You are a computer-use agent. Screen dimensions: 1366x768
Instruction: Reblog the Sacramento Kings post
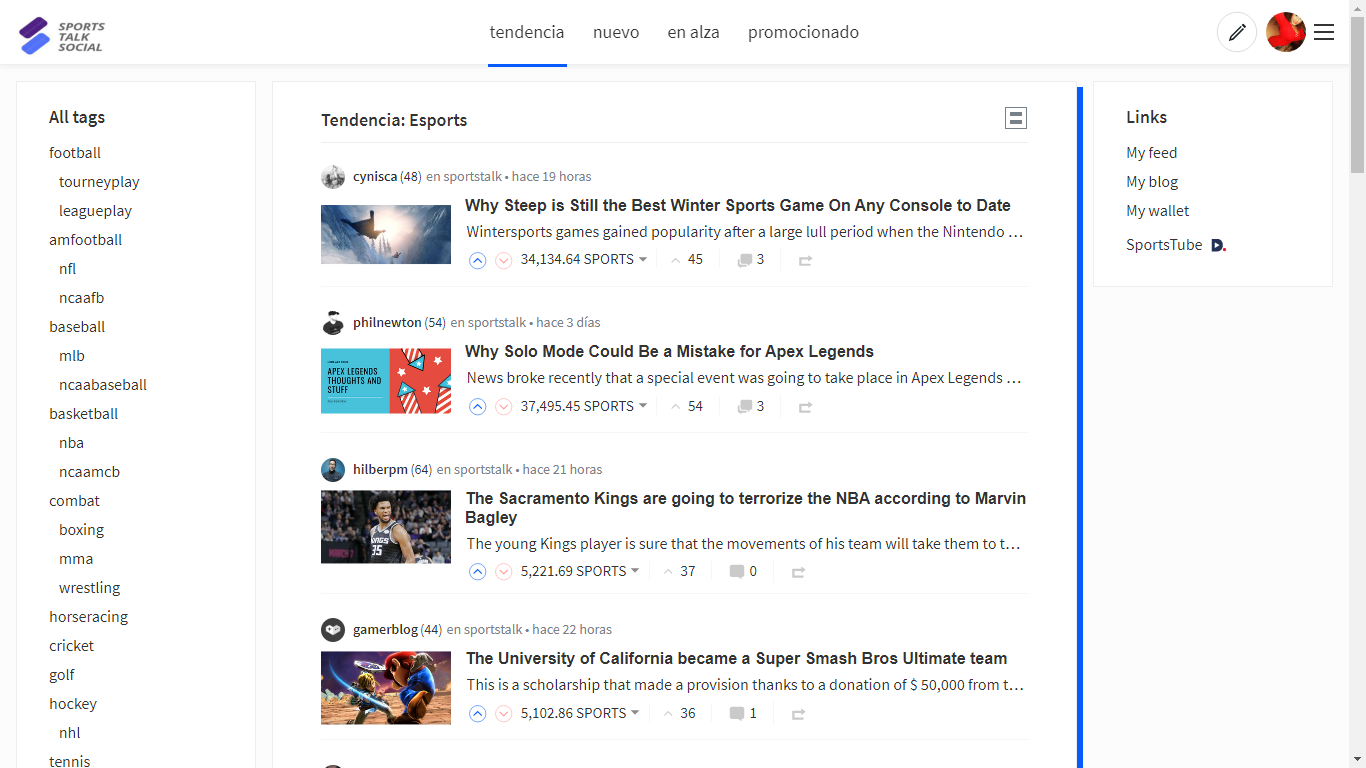click(798, 572)
